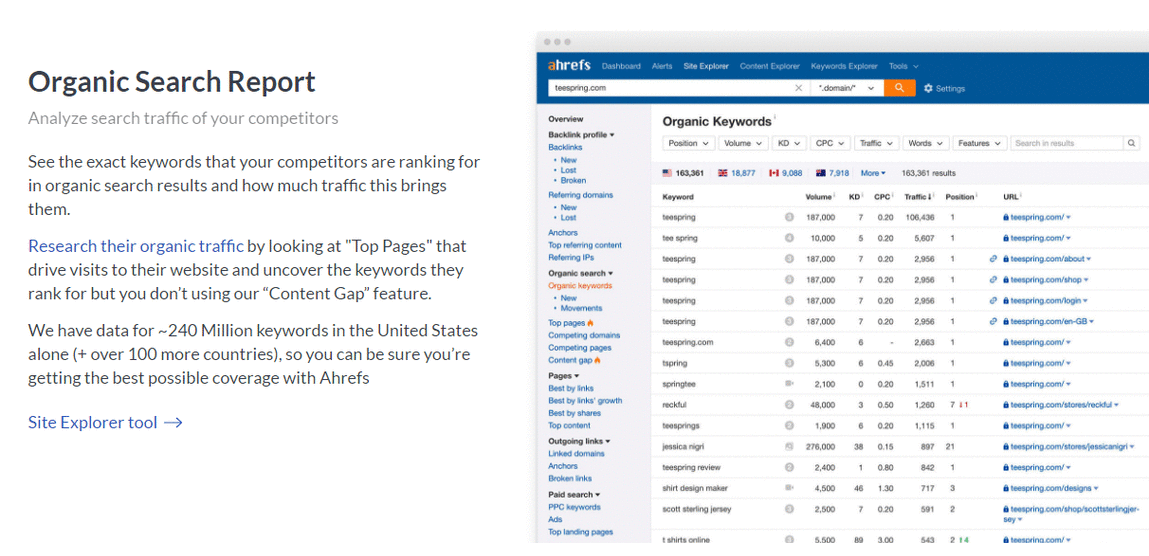The height and width of the screenshot is (556, 1149).
Task: Click SERP icon in reckful row
Action: click(789, 404)
